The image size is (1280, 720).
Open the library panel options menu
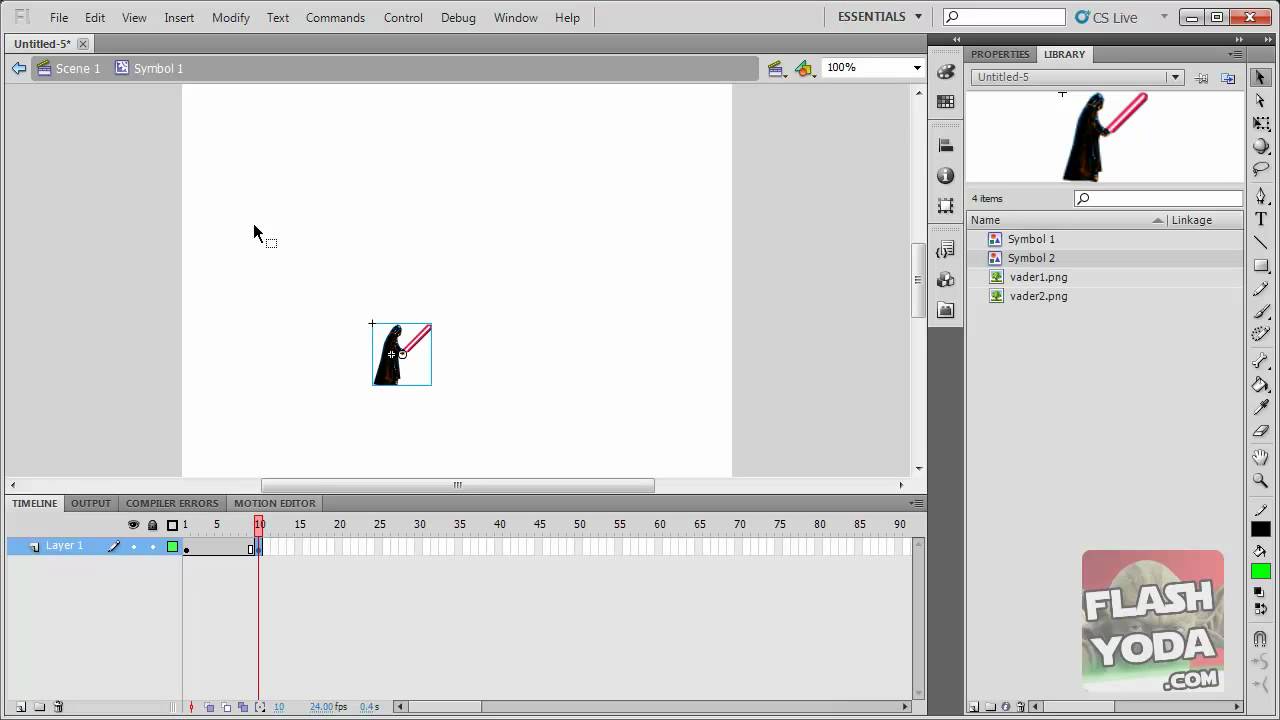[x=1236, y=54]
